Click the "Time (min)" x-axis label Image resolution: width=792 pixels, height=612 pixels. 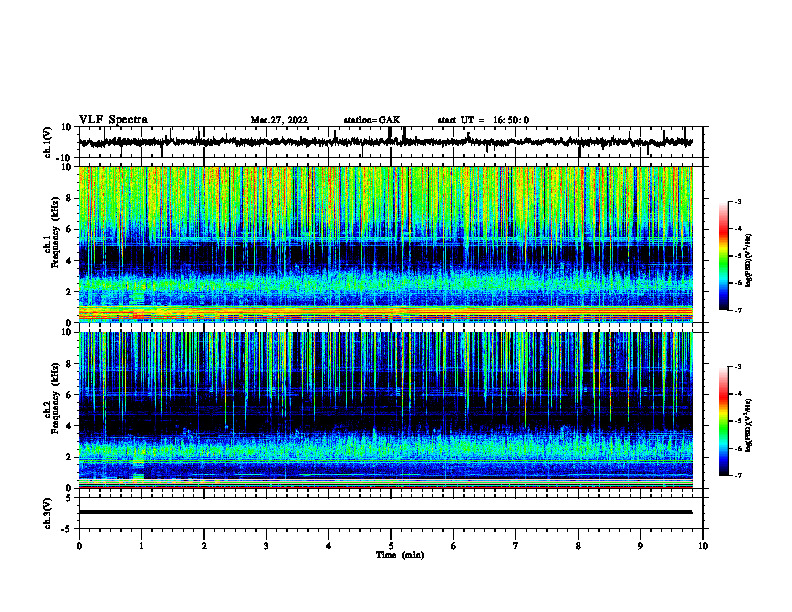pyautogui.click(x=400, y=555)
